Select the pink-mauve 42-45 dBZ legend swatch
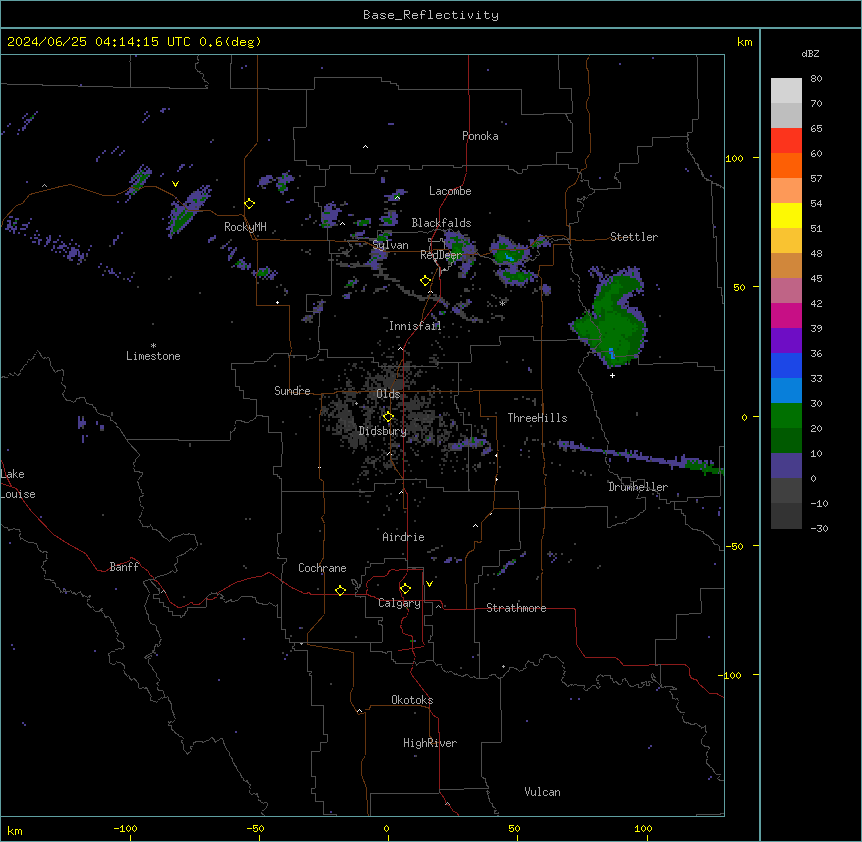Viewport: 862px width, 842px height. (x=786, y=291)
